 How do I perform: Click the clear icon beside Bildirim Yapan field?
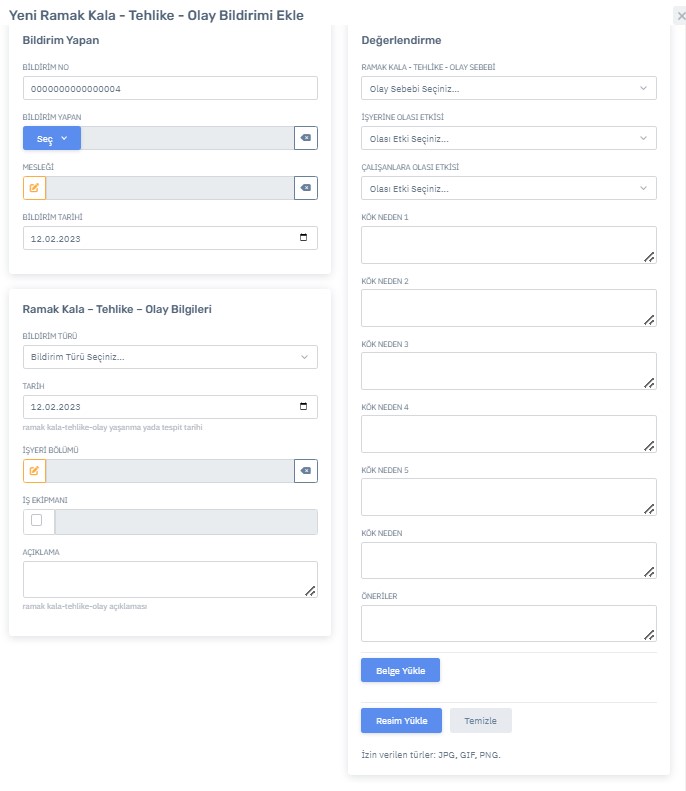tap(306, 138)
